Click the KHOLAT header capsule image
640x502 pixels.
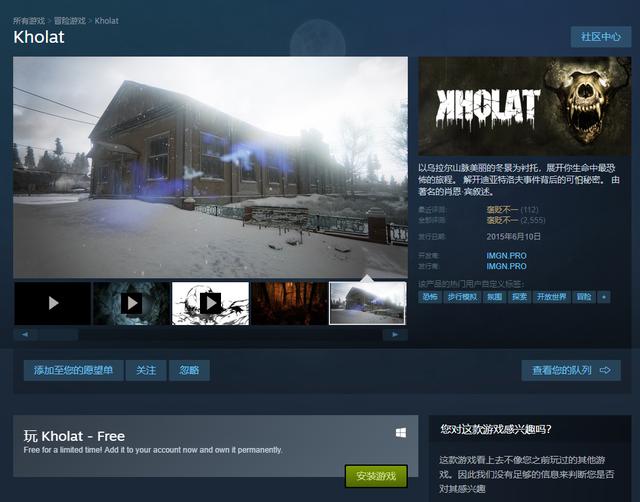[x=525, y=106]
